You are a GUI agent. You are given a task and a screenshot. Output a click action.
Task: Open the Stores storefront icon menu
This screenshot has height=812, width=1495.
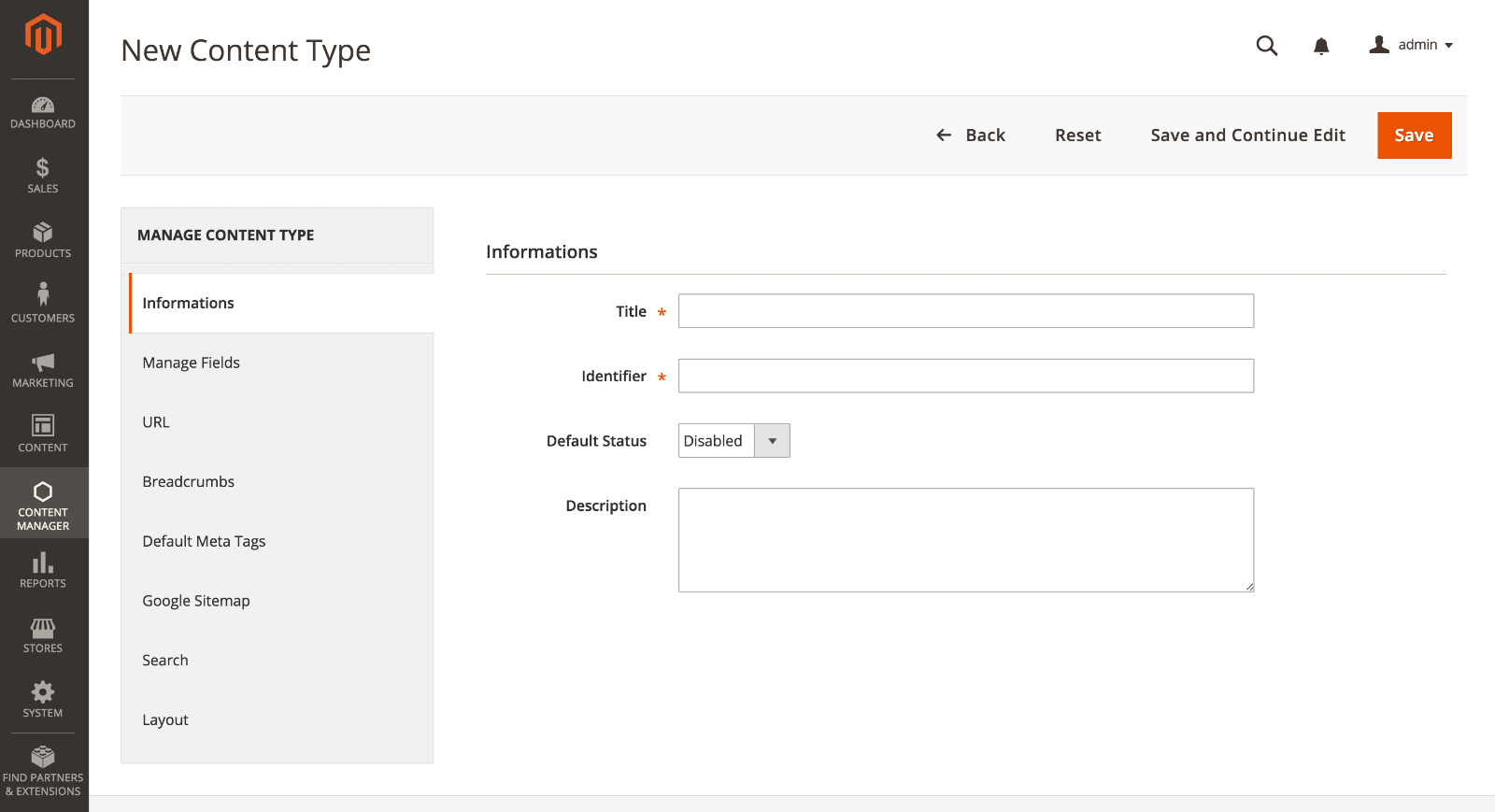click(x=43, y=628)
